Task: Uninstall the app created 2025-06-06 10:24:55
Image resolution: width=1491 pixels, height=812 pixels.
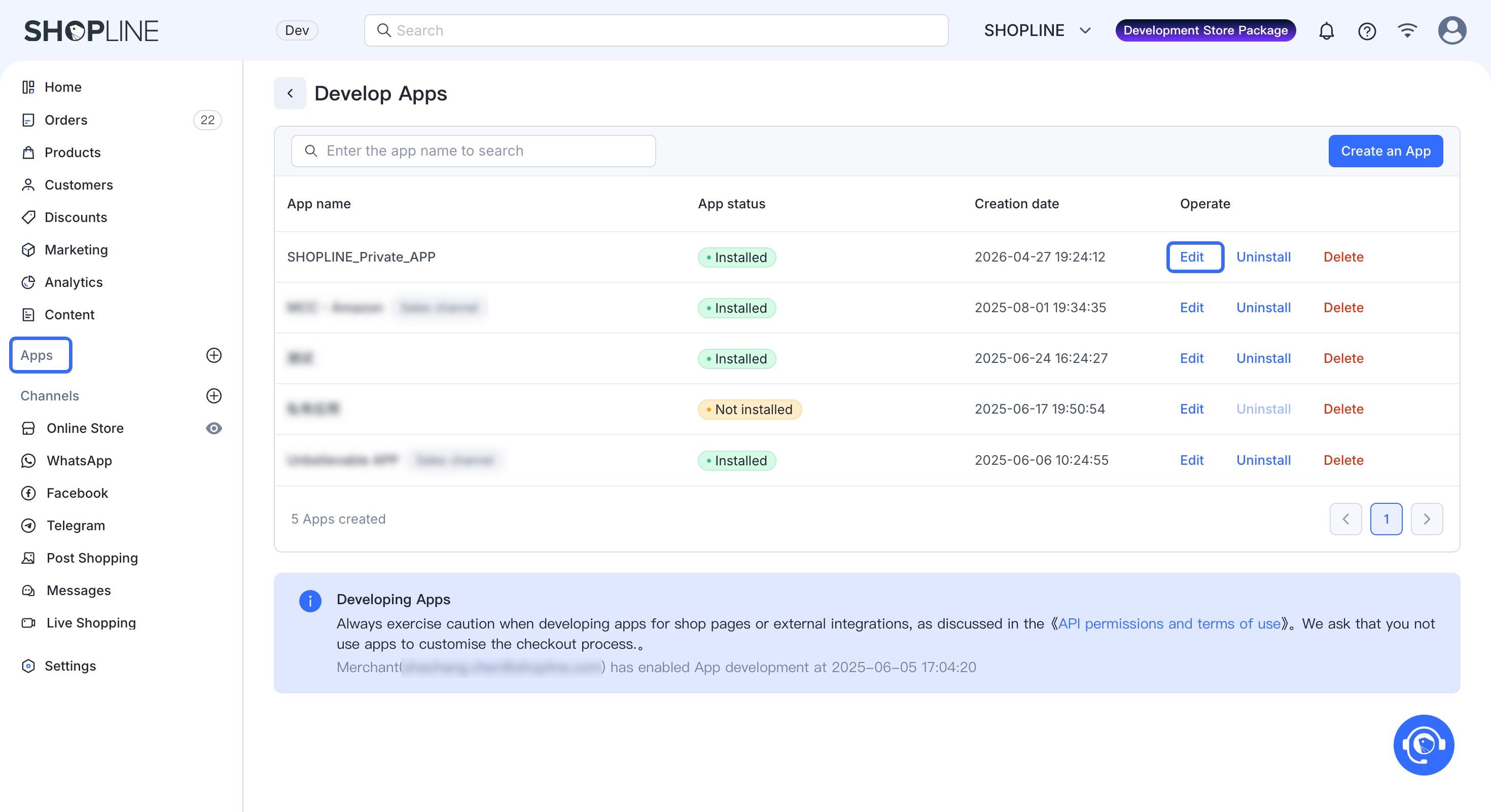Action: coord(1263,460)
